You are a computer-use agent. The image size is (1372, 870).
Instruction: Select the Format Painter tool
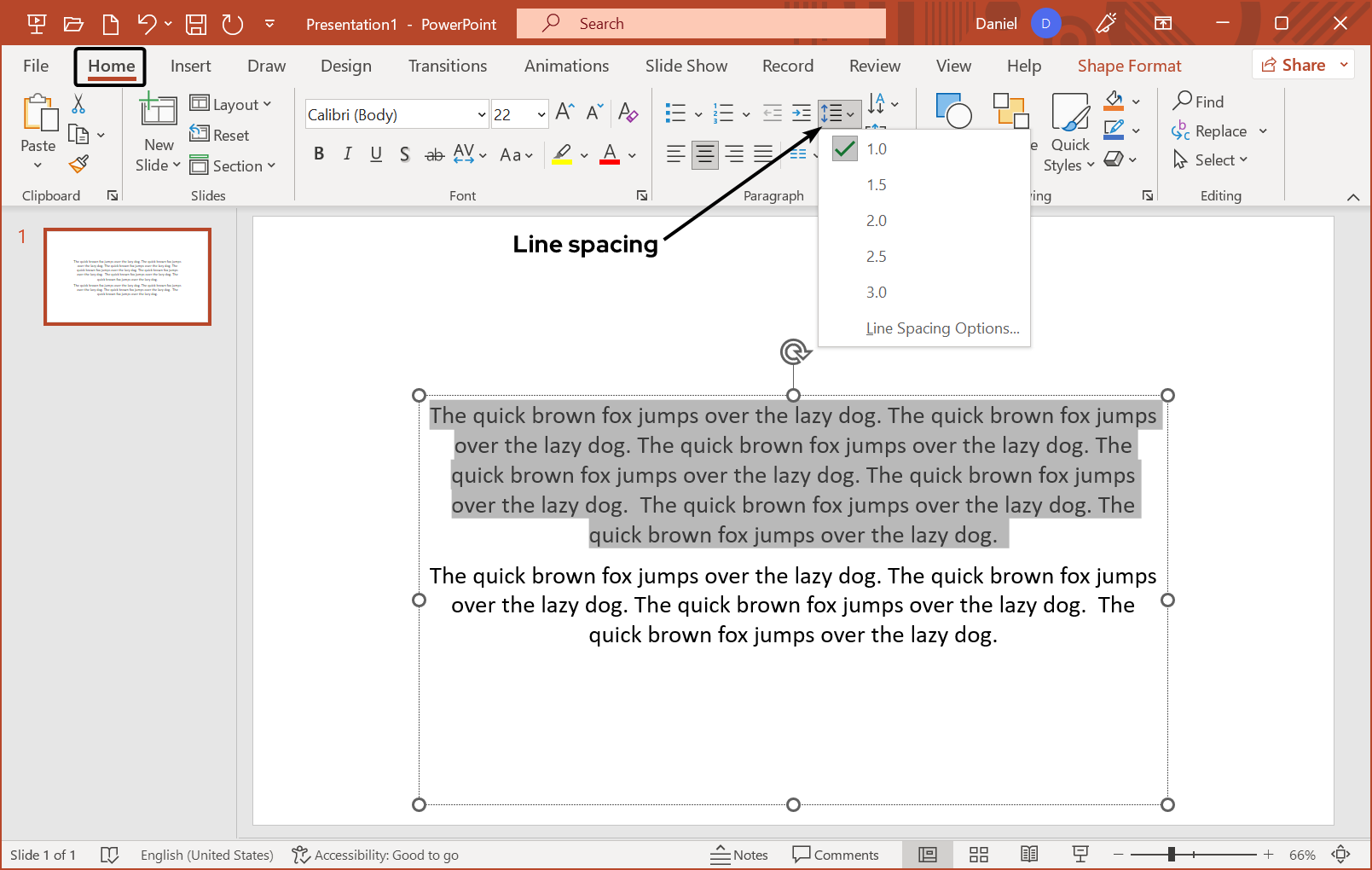click(x=78, y=164)
